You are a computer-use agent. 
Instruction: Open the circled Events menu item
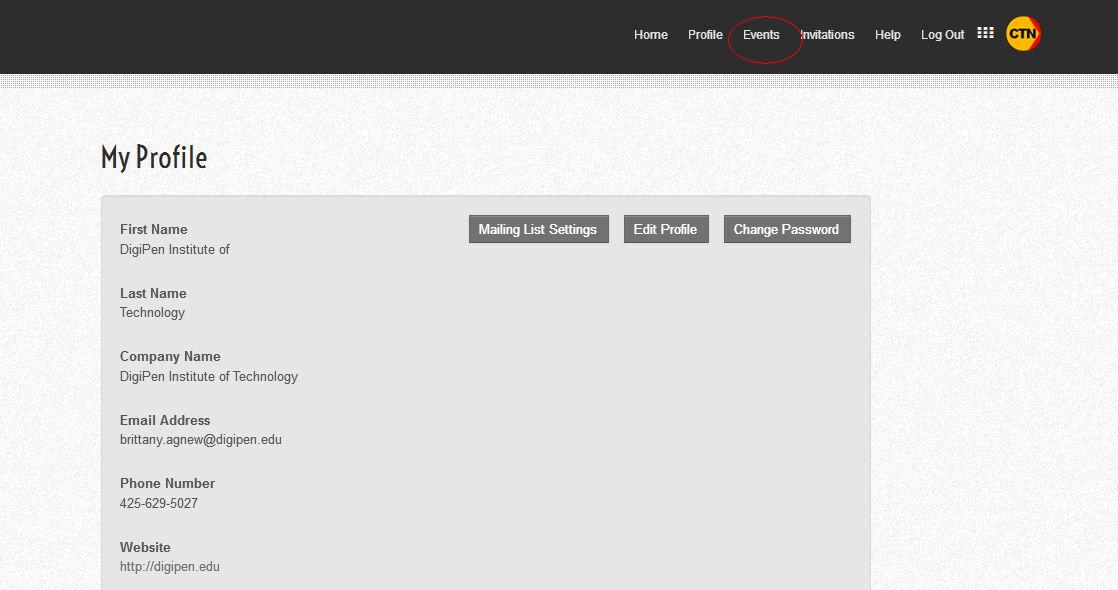tap(761, 35)
